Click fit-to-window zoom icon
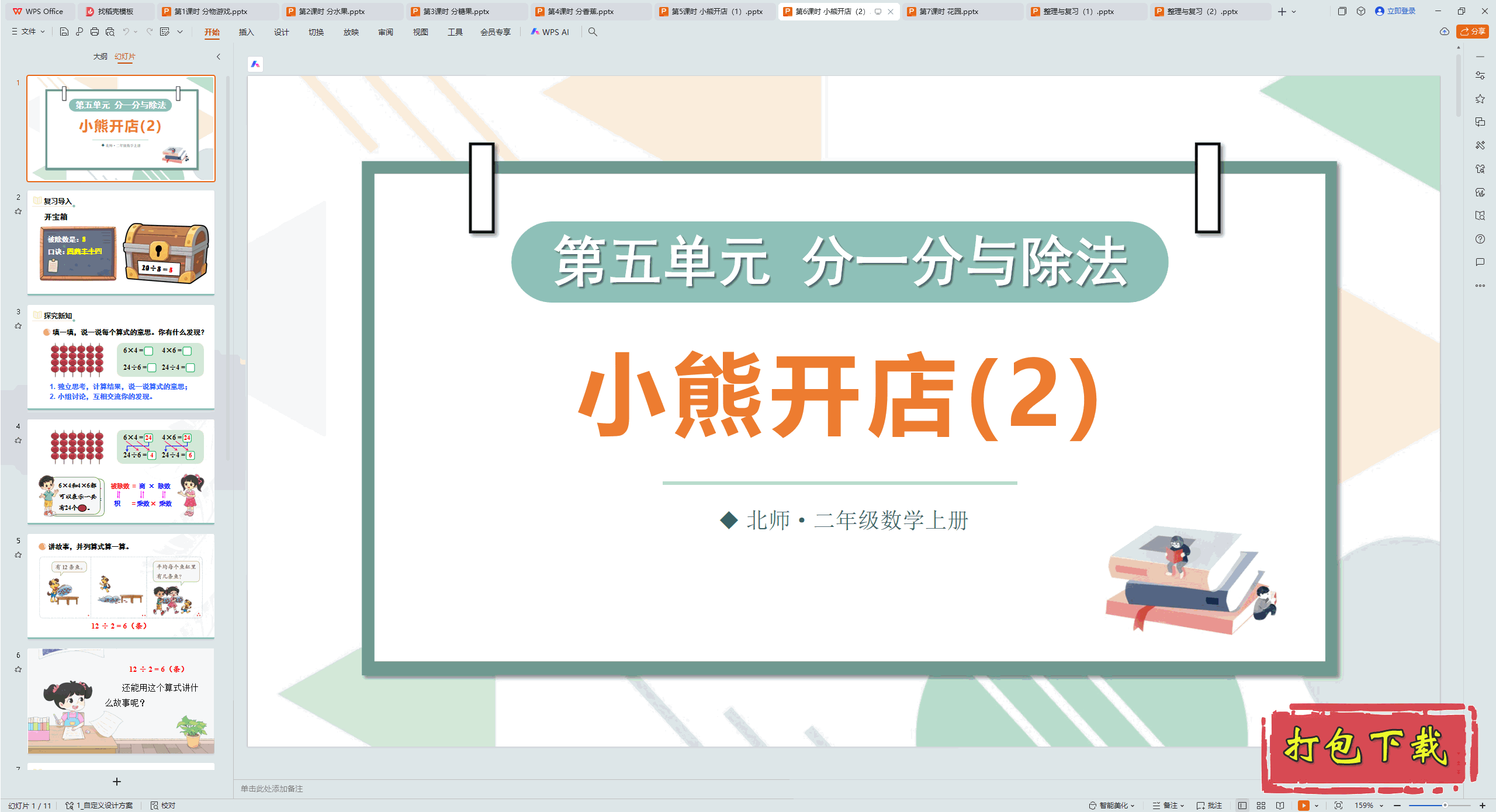The width and height of the screenshot is (1496, 812). (1338, 806)
